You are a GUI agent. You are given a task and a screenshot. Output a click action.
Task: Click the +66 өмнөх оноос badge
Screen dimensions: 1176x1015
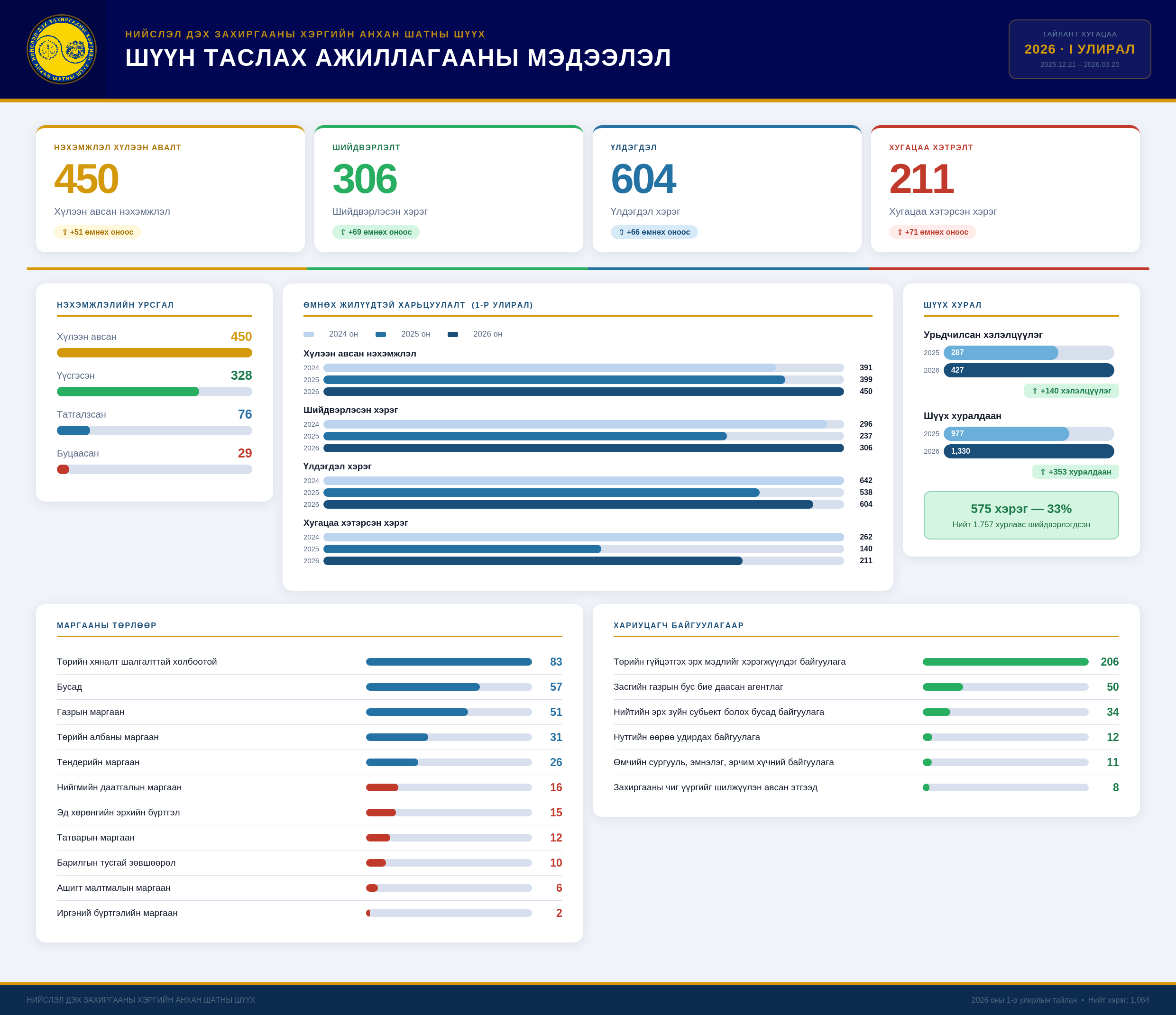(x=654, y=232)
